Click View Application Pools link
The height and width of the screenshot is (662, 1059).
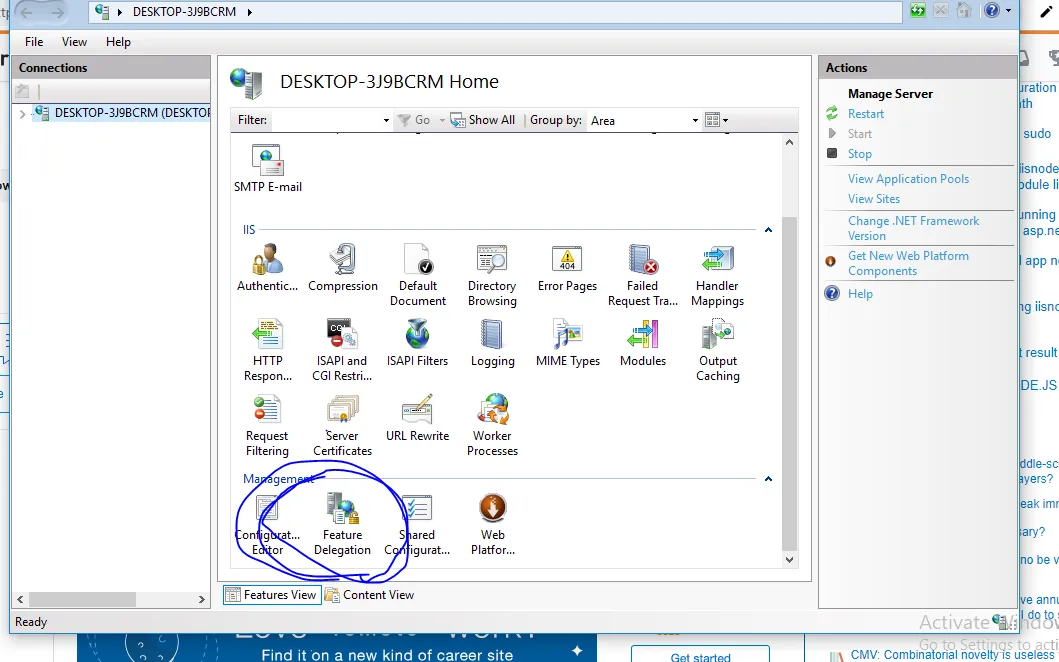[x=908, y=178]
